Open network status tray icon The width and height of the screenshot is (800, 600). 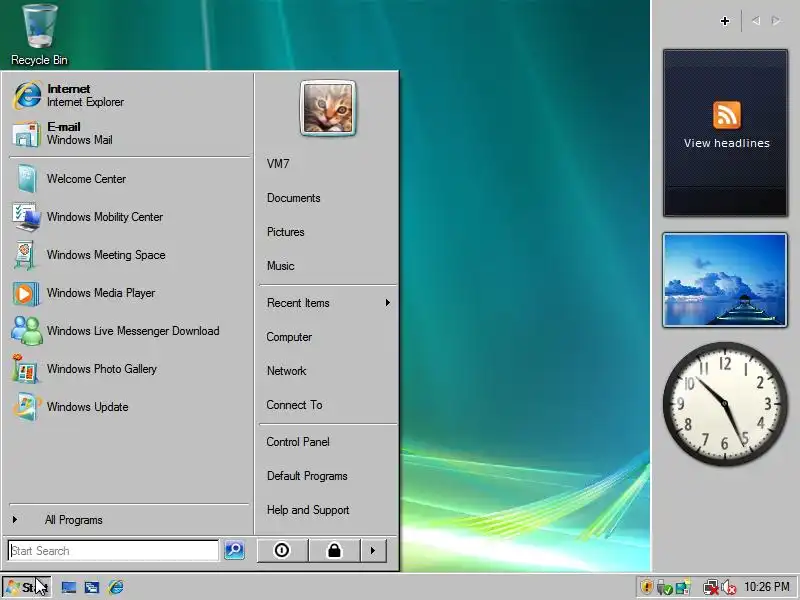pyautogui.click(x=710, y=588)
